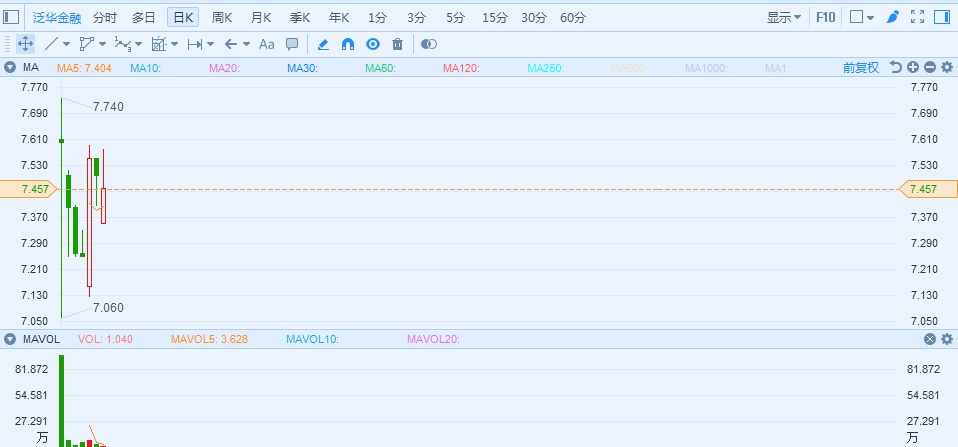Viewport: 958px width, 447px height.
Task: Click the trash icon to delete drawings
Action: click(398, 44)
